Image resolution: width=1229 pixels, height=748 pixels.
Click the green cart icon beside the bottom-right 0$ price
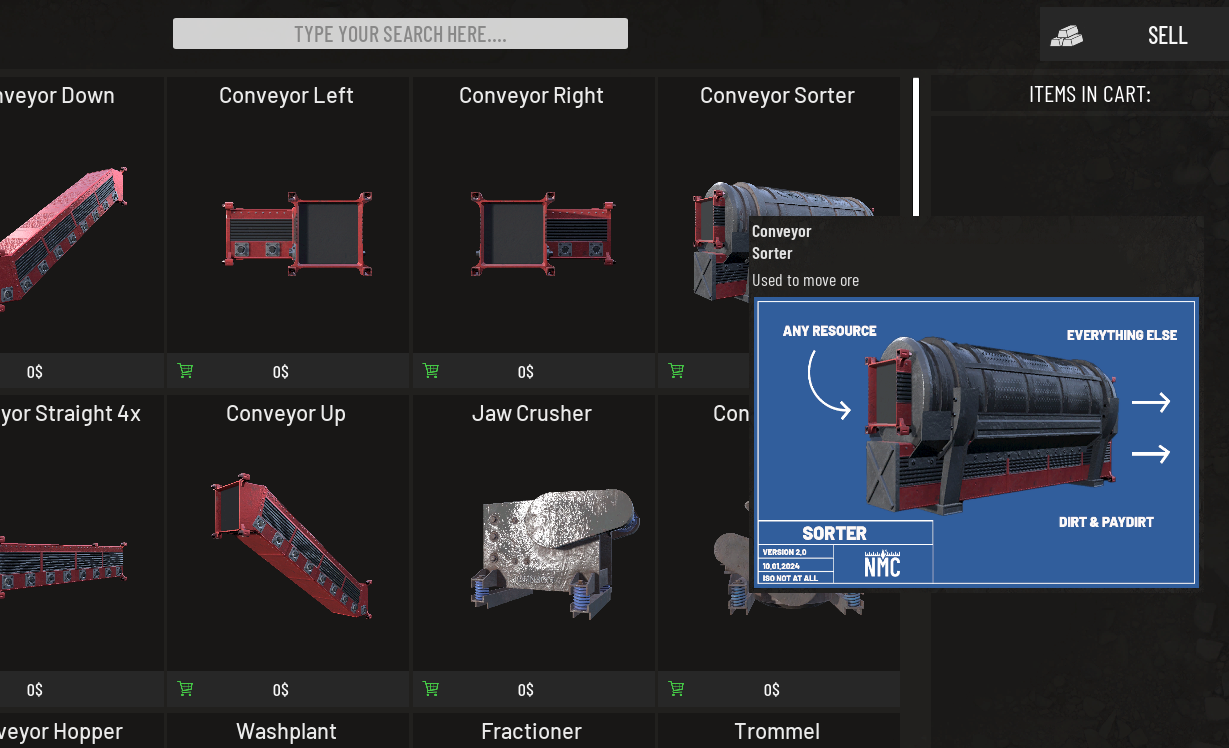(x=676, y=689)
